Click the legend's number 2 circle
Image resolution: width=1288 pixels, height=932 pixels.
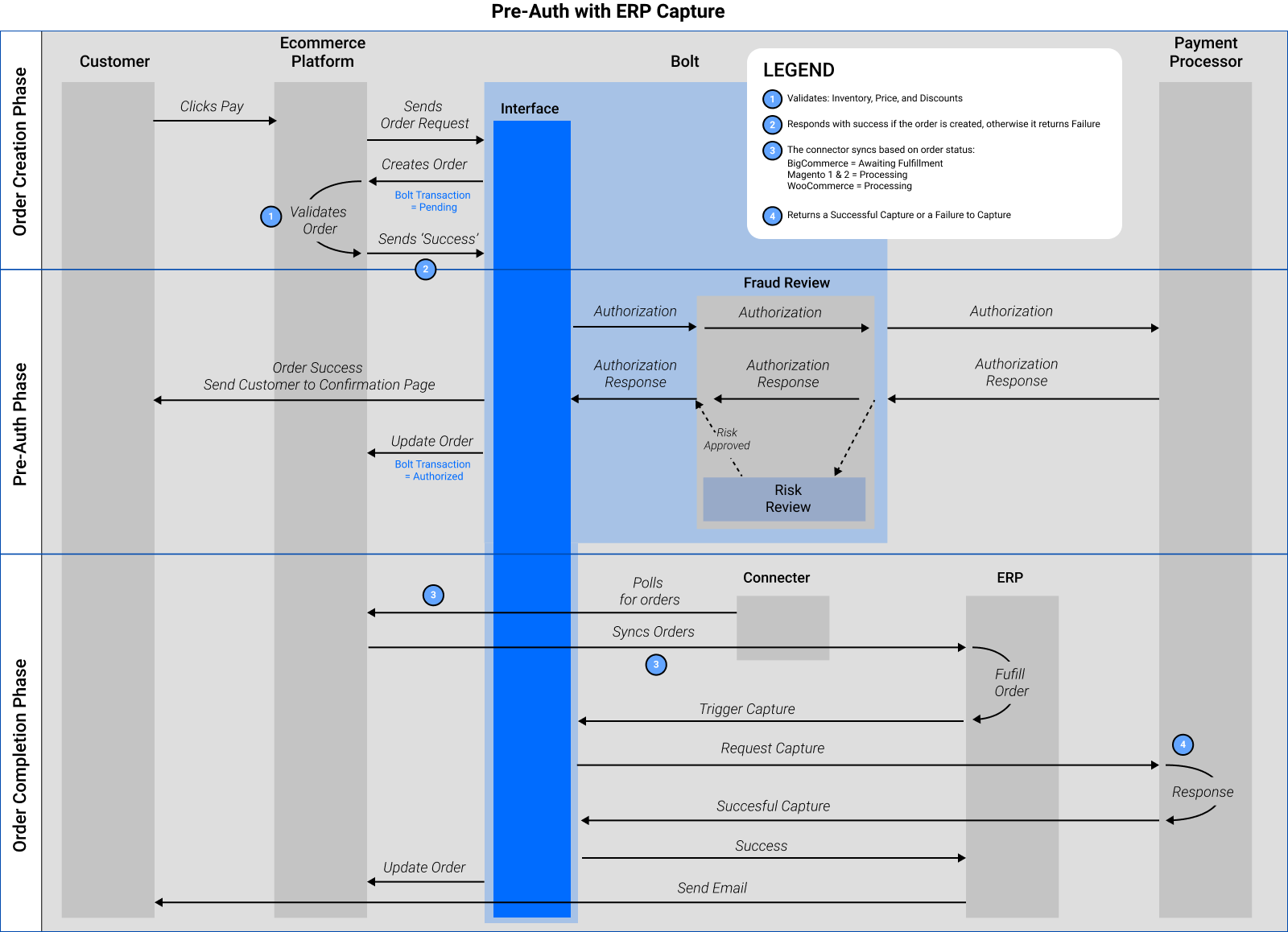772,125
